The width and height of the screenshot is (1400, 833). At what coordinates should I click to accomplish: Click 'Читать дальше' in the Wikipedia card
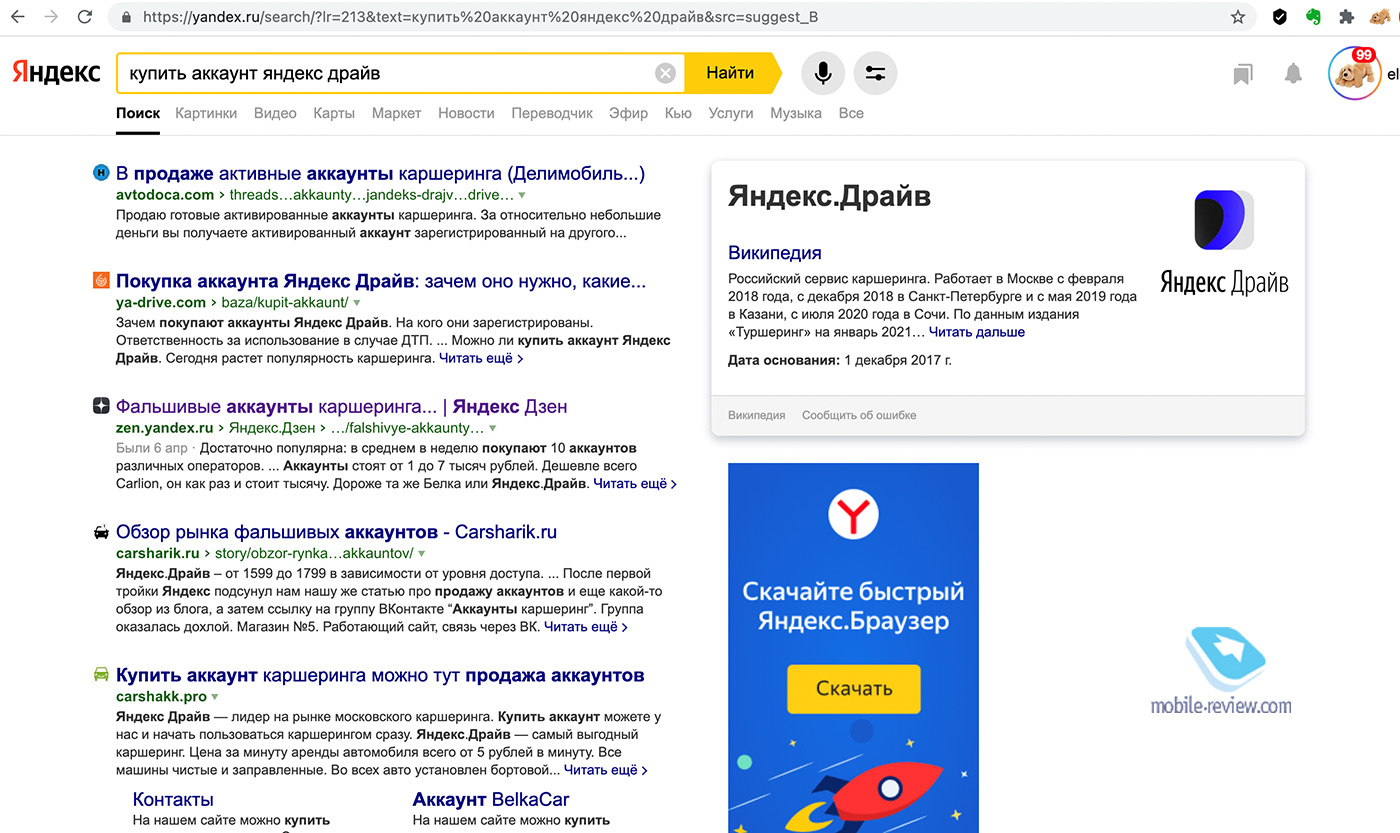pos(977,332)
